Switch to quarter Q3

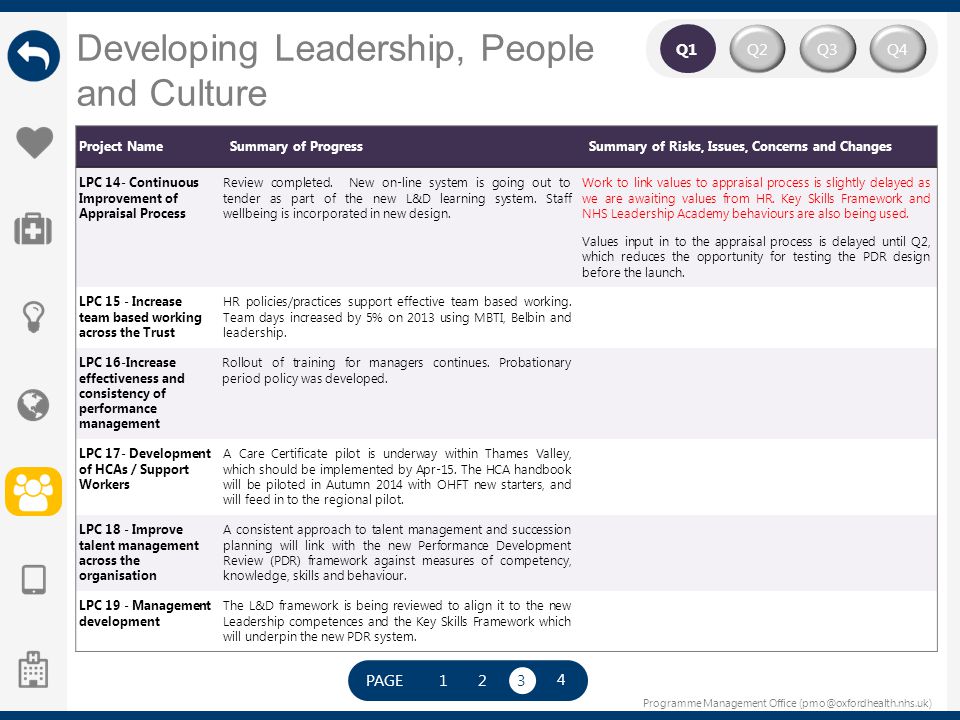tap(827, 49)
